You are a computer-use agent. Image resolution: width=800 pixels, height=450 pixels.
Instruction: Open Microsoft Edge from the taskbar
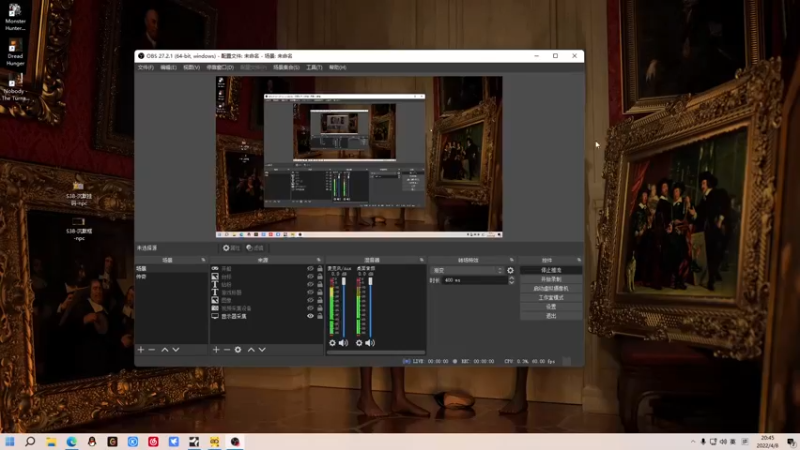pos(71,441)
